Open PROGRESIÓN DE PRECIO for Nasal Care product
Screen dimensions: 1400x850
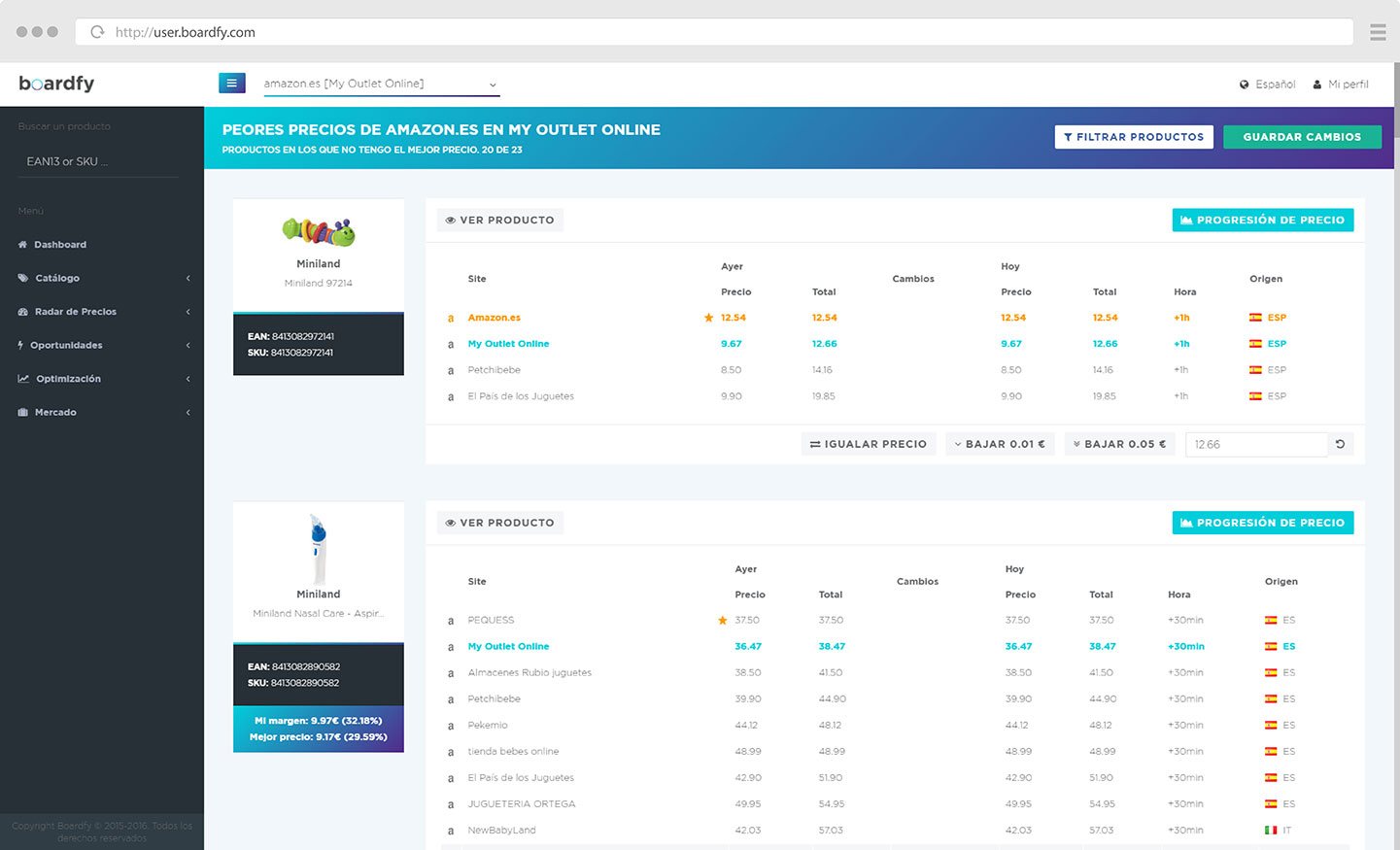pos(1263,523)
